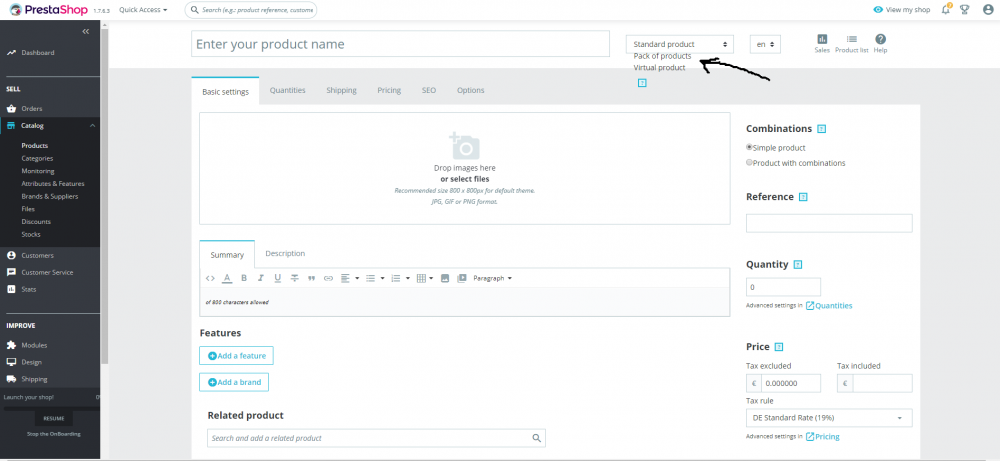1000x461 pixels.
Task: Insert a media video in editor
Action: 462,278
